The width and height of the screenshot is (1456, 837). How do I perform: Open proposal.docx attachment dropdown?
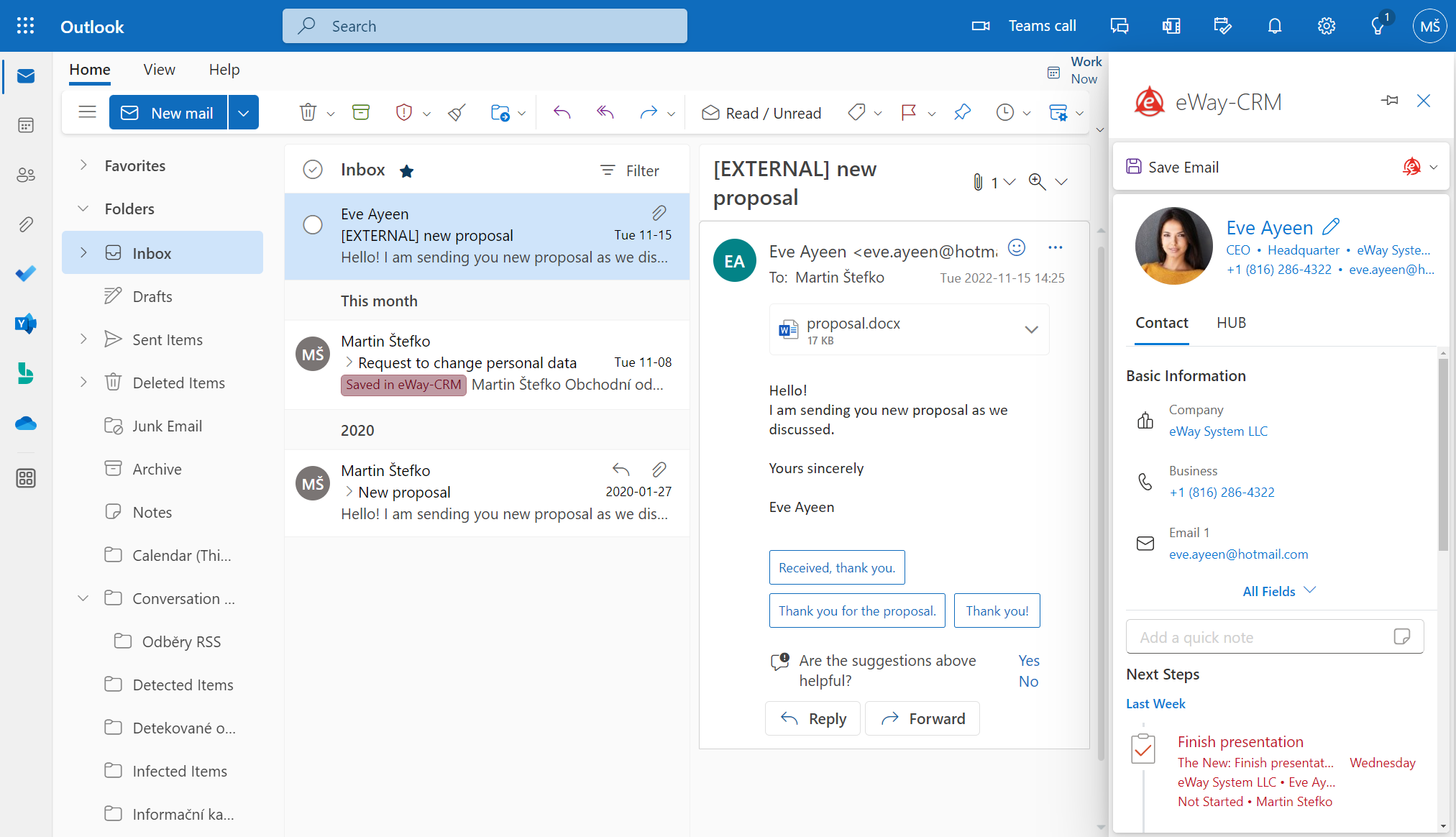pos(1031,330)
